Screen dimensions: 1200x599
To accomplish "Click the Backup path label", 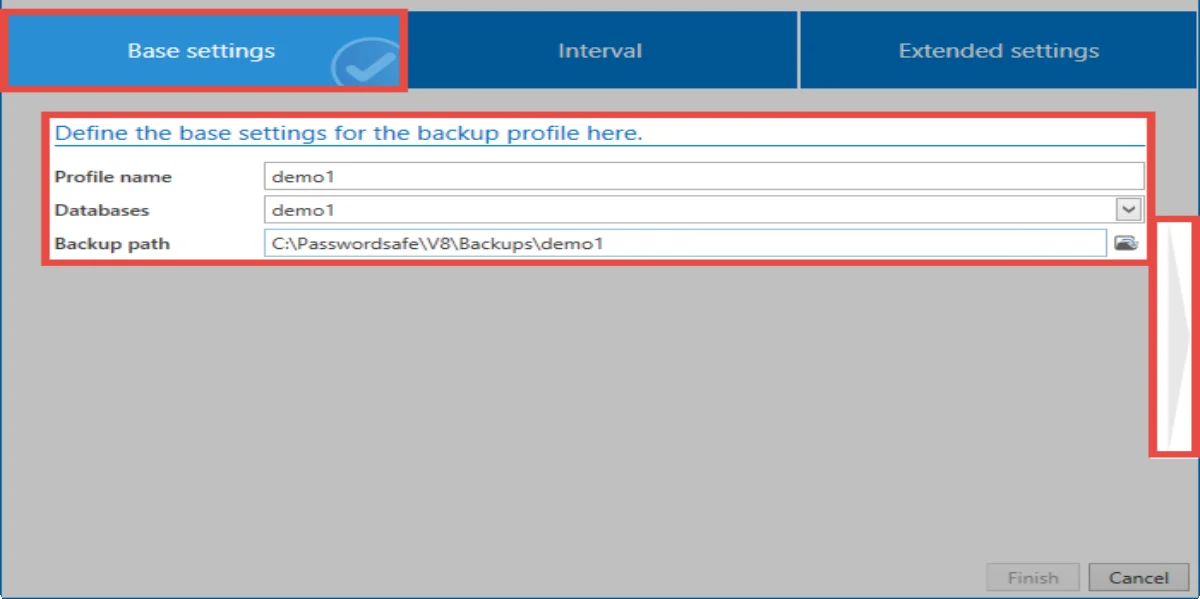I will coord(112,243).
